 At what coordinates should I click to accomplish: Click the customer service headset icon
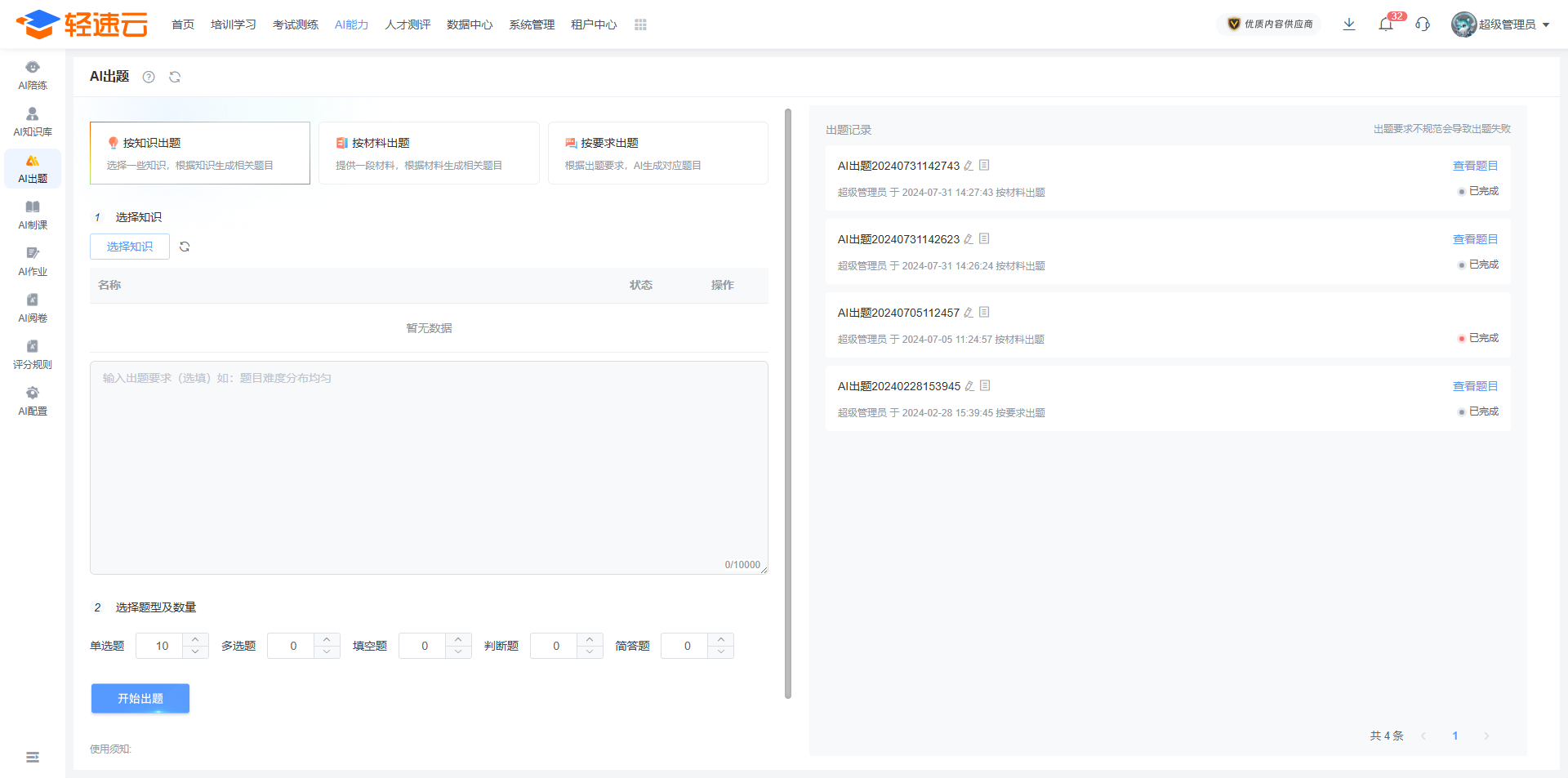click(x=1423, y=24)
